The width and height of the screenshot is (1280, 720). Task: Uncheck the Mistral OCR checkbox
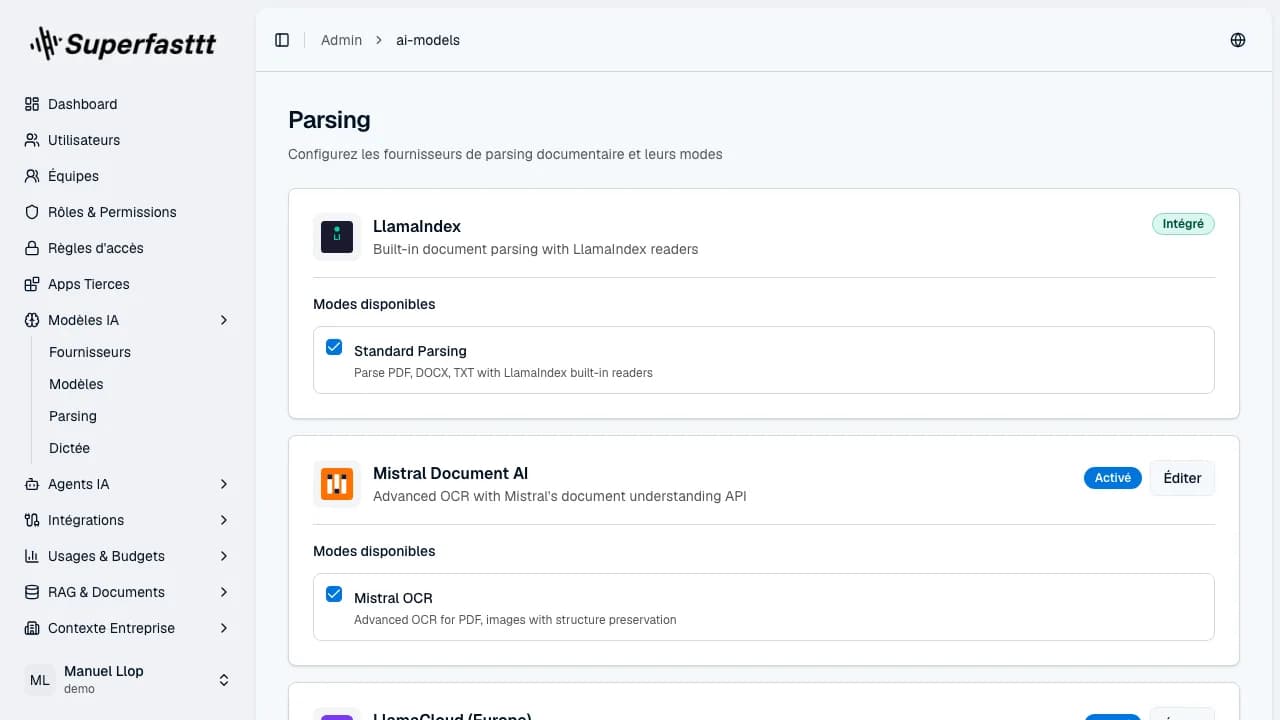coord(334,595)
